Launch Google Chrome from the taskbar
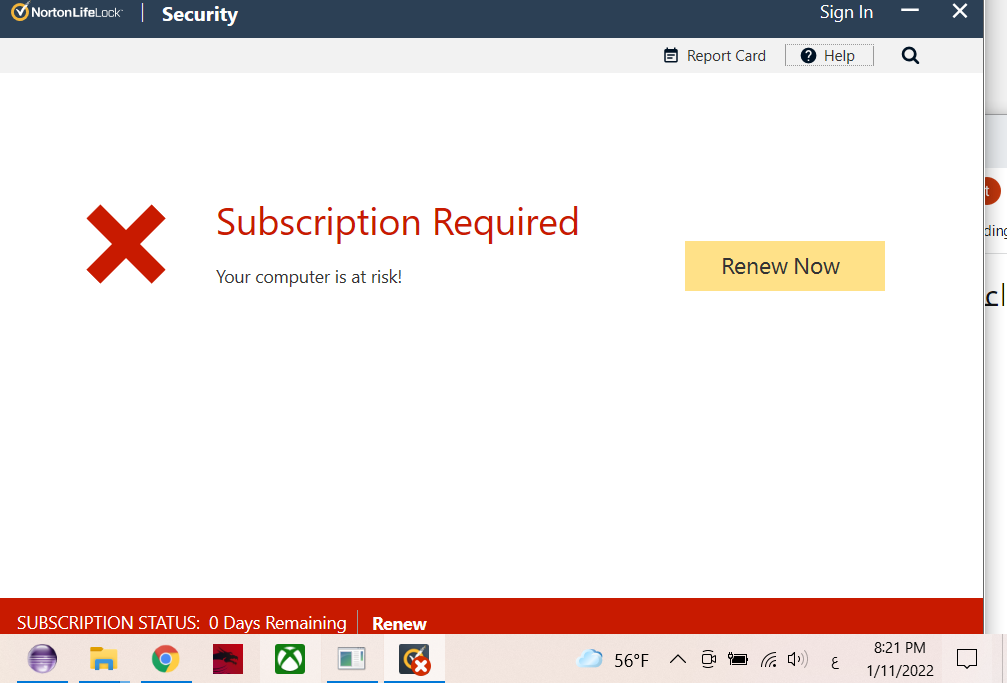Viewport: 1007px width, 683px height. [x=166, y=659]
